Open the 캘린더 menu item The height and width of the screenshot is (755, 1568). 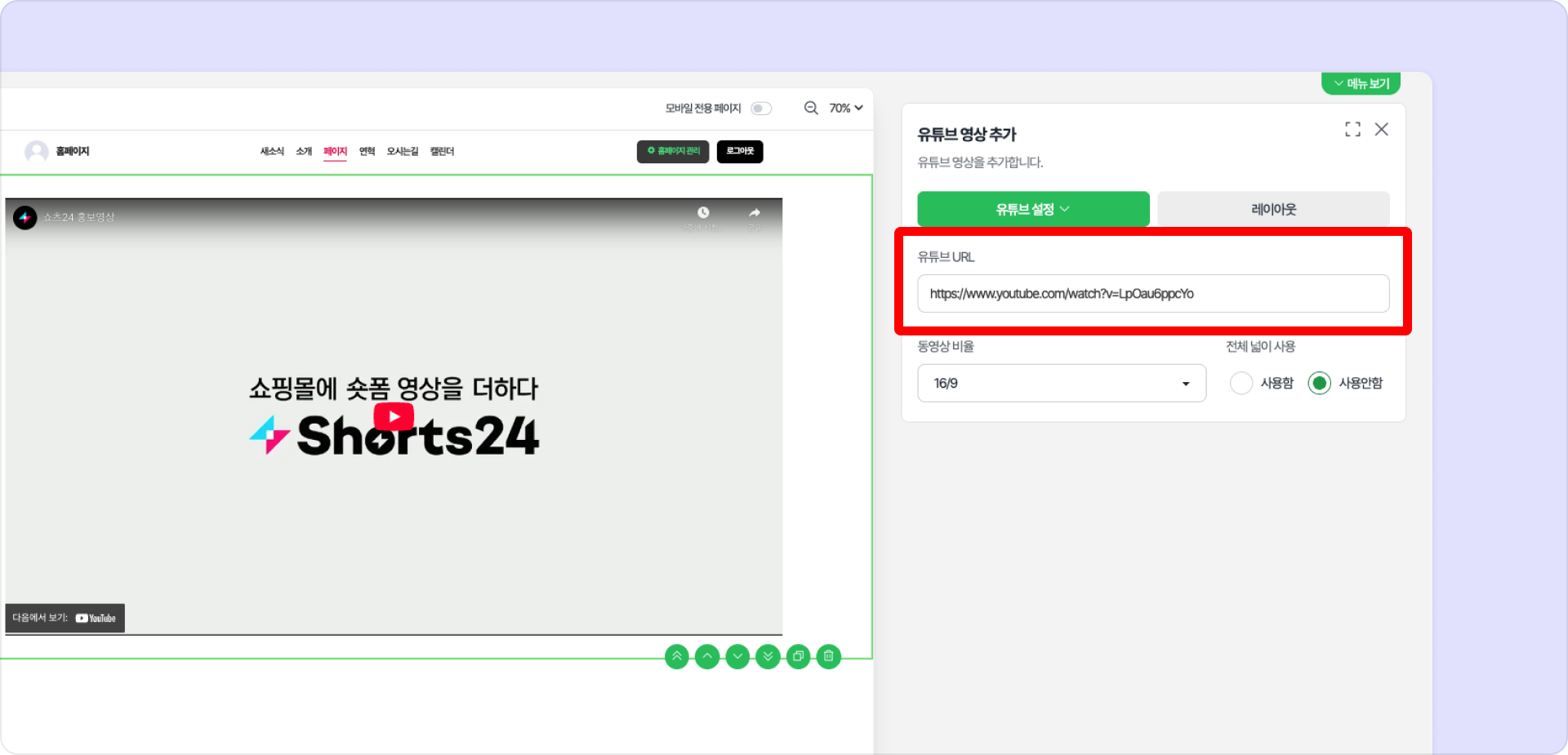pyautogui.click(x=442, y=151)
